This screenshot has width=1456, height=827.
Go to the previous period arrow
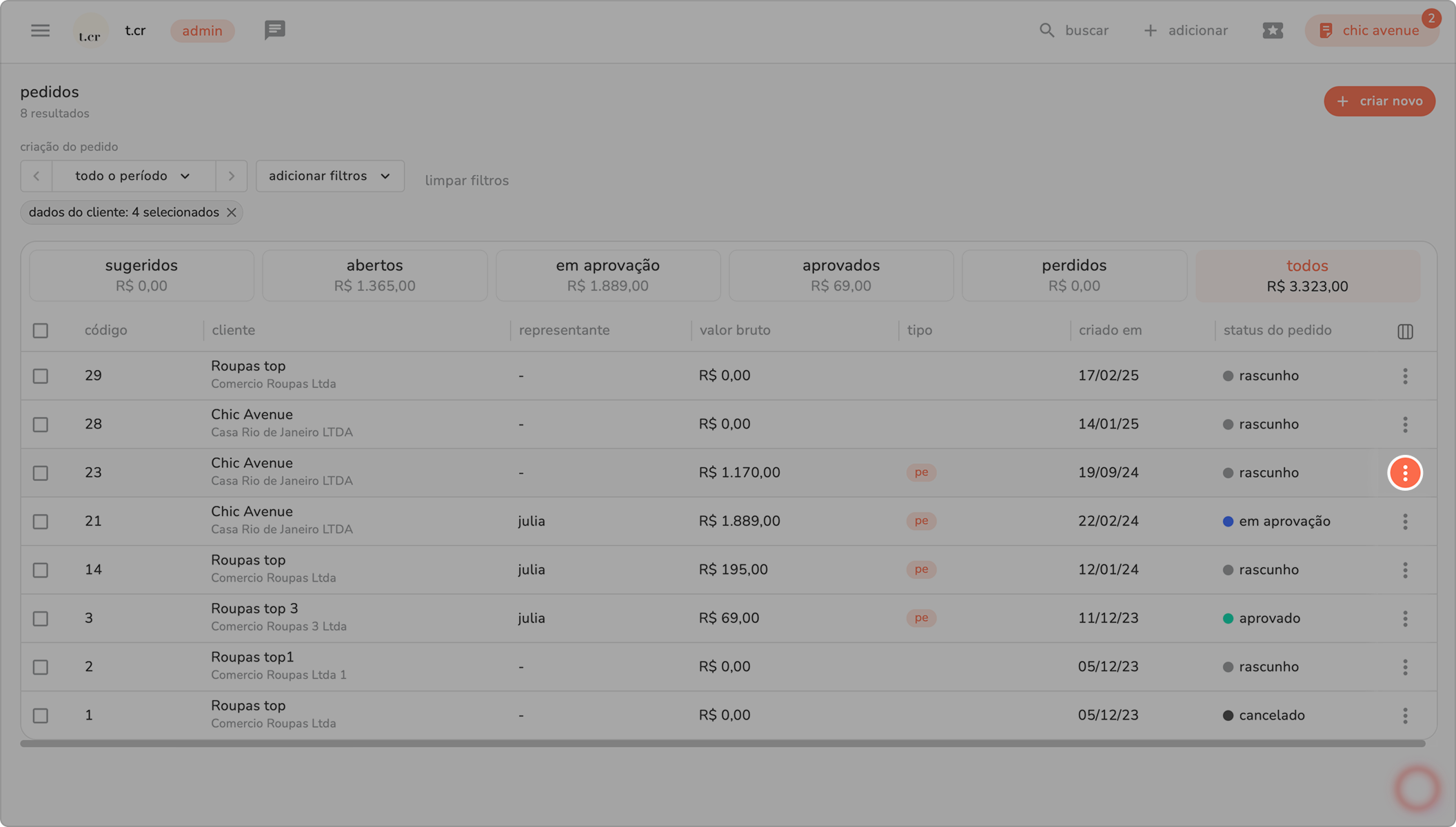37,176
